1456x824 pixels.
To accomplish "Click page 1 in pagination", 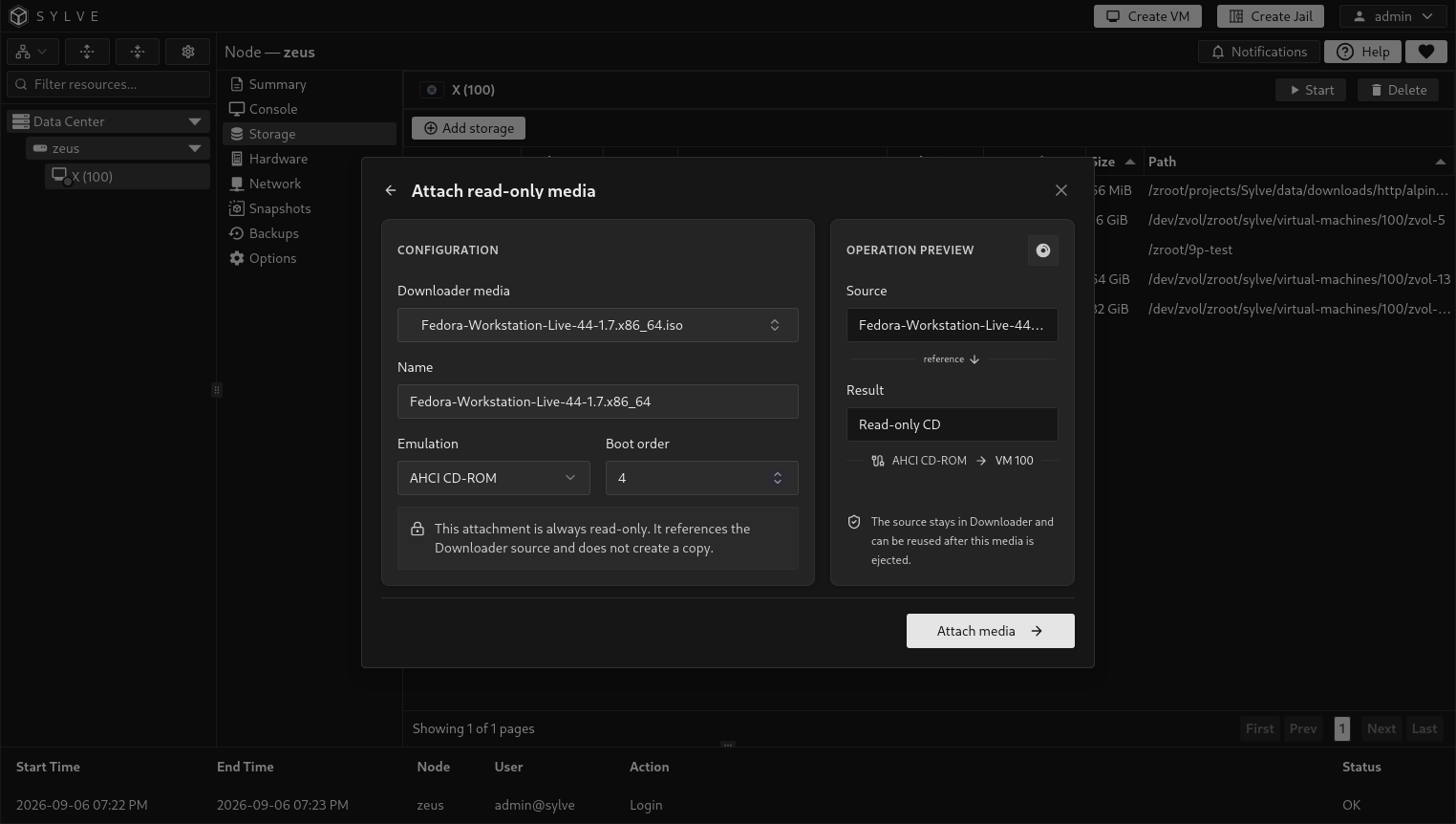I will tap(1341, 728).
